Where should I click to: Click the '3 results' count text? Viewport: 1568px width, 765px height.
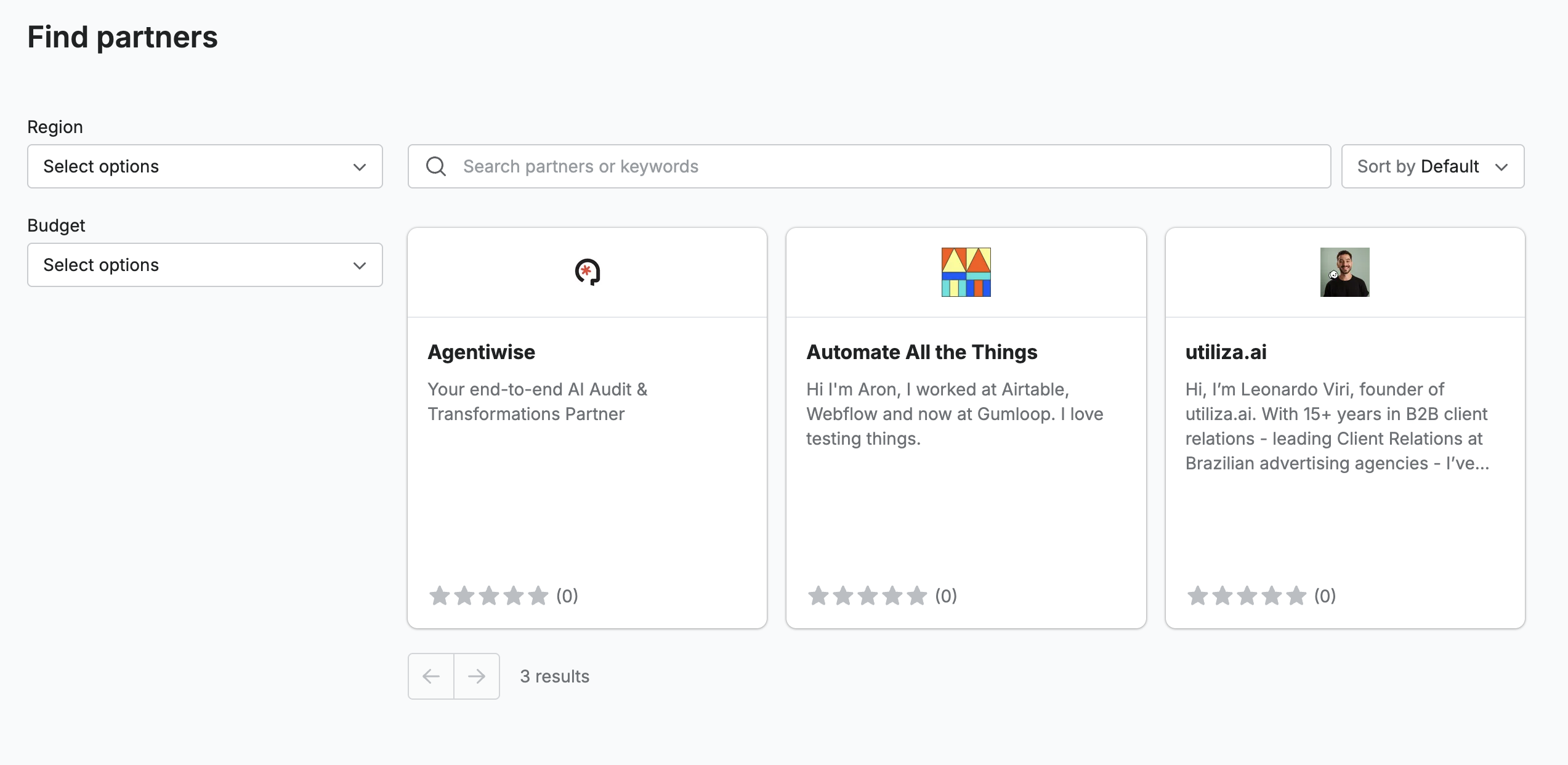554,676
